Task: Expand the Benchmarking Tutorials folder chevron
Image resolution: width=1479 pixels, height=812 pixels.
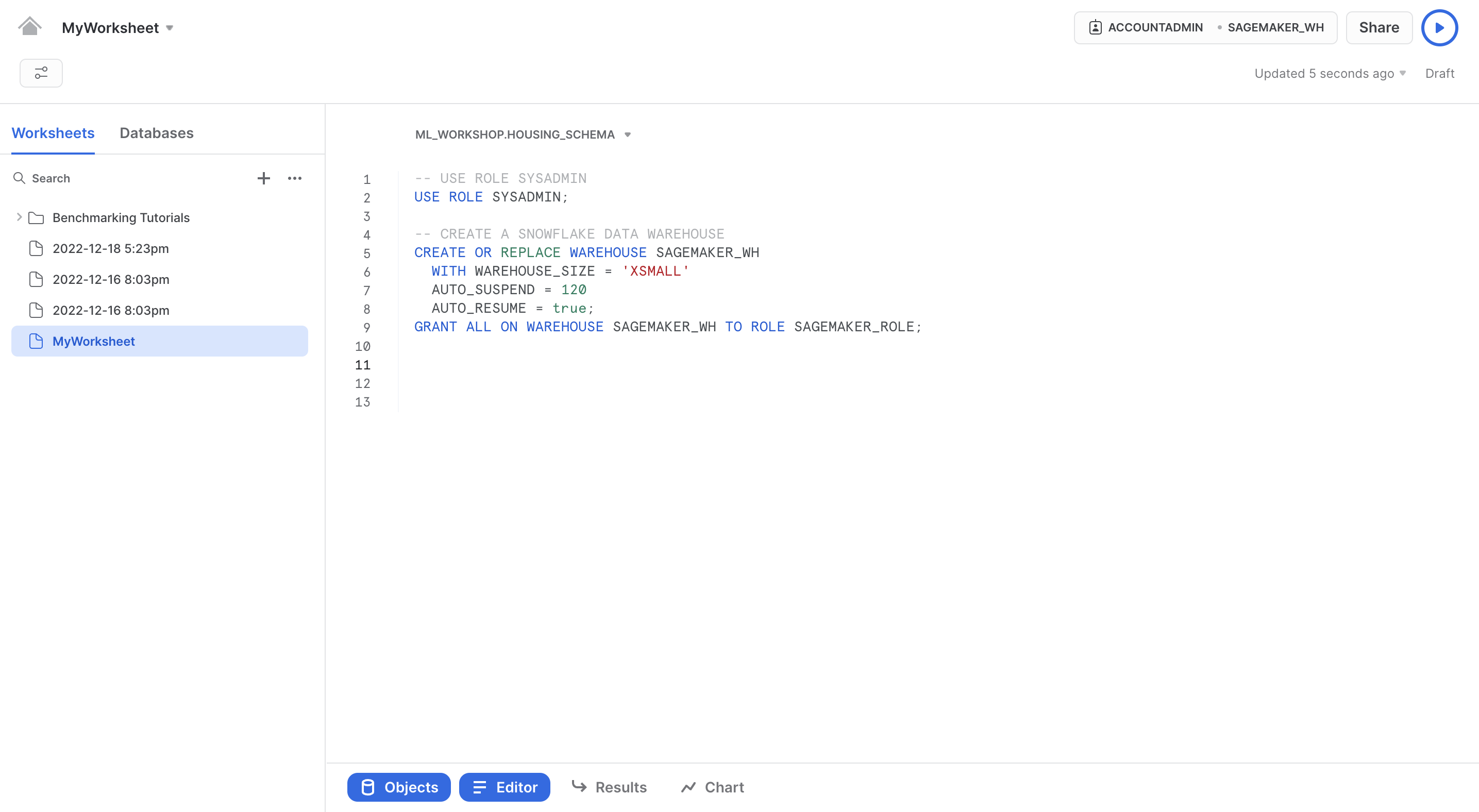Action: [19, 217]
